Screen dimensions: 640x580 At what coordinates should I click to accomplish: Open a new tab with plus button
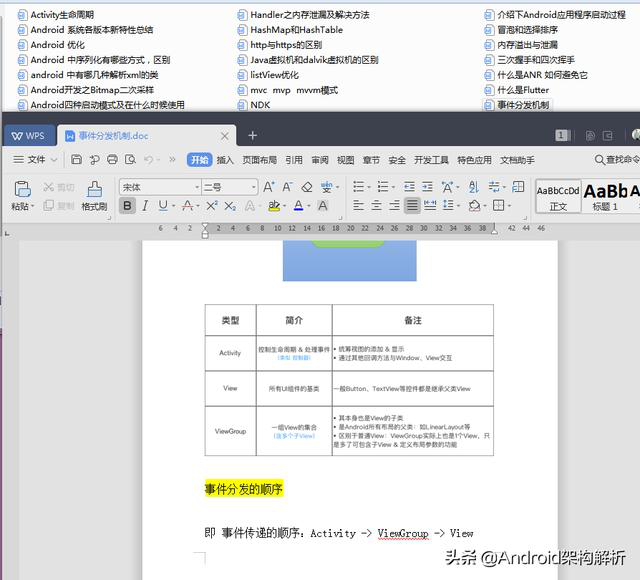pos(252,136)
